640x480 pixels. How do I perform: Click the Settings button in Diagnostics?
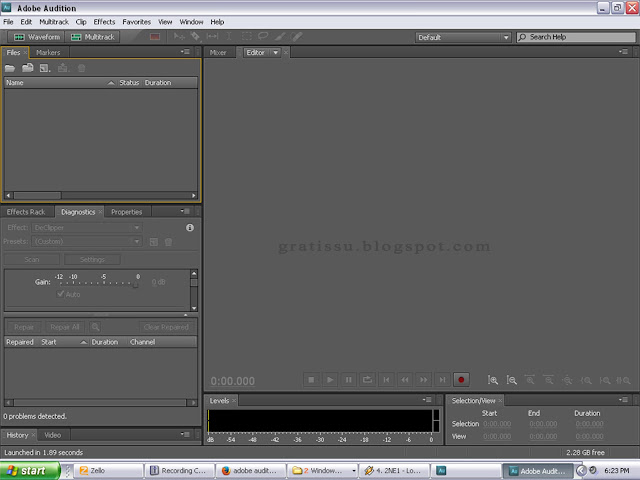pos(92,260)
